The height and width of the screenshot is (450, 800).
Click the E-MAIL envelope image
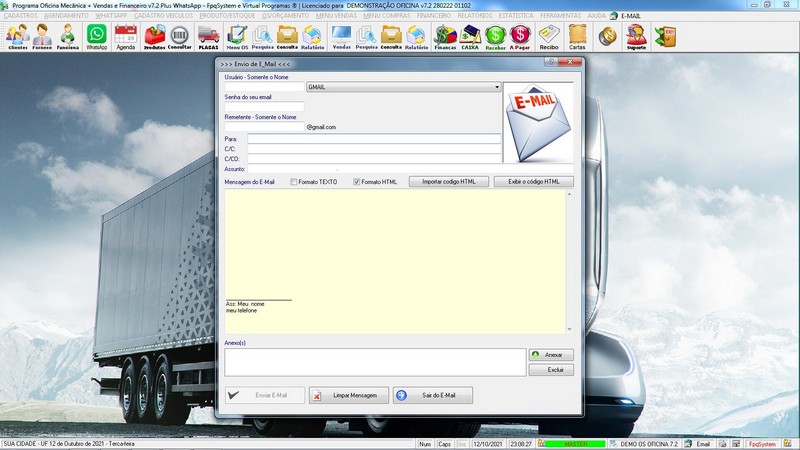coord(538,123)
